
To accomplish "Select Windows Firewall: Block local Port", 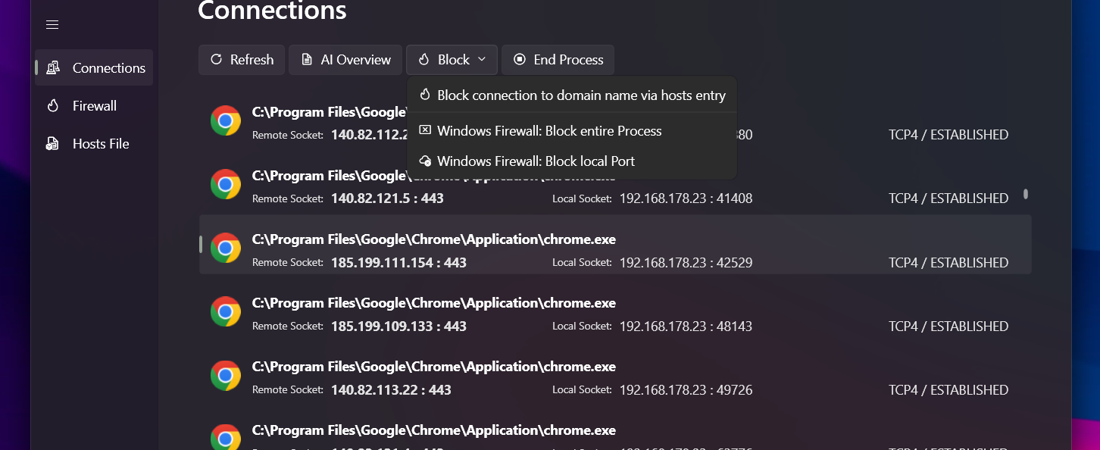I will (x=535, y=161).
